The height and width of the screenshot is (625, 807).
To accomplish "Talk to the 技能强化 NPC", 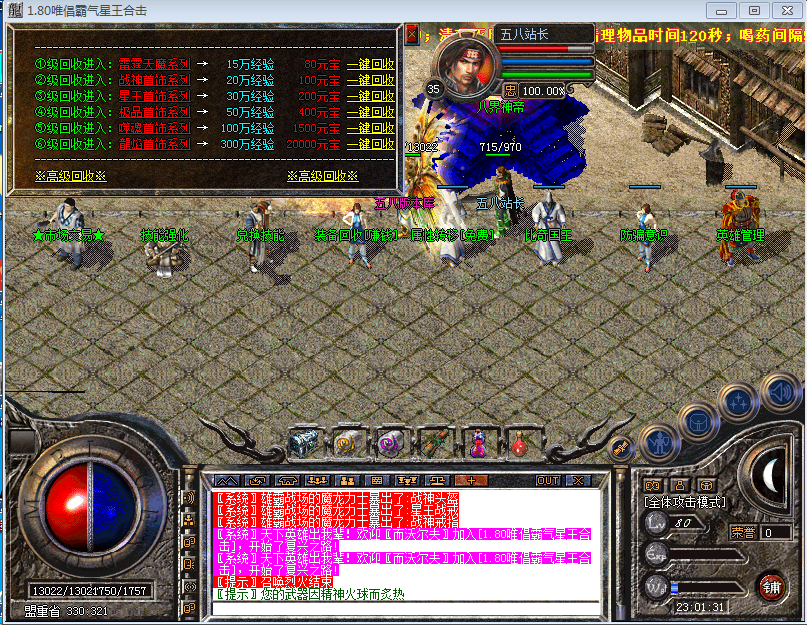I will [164, 253].
